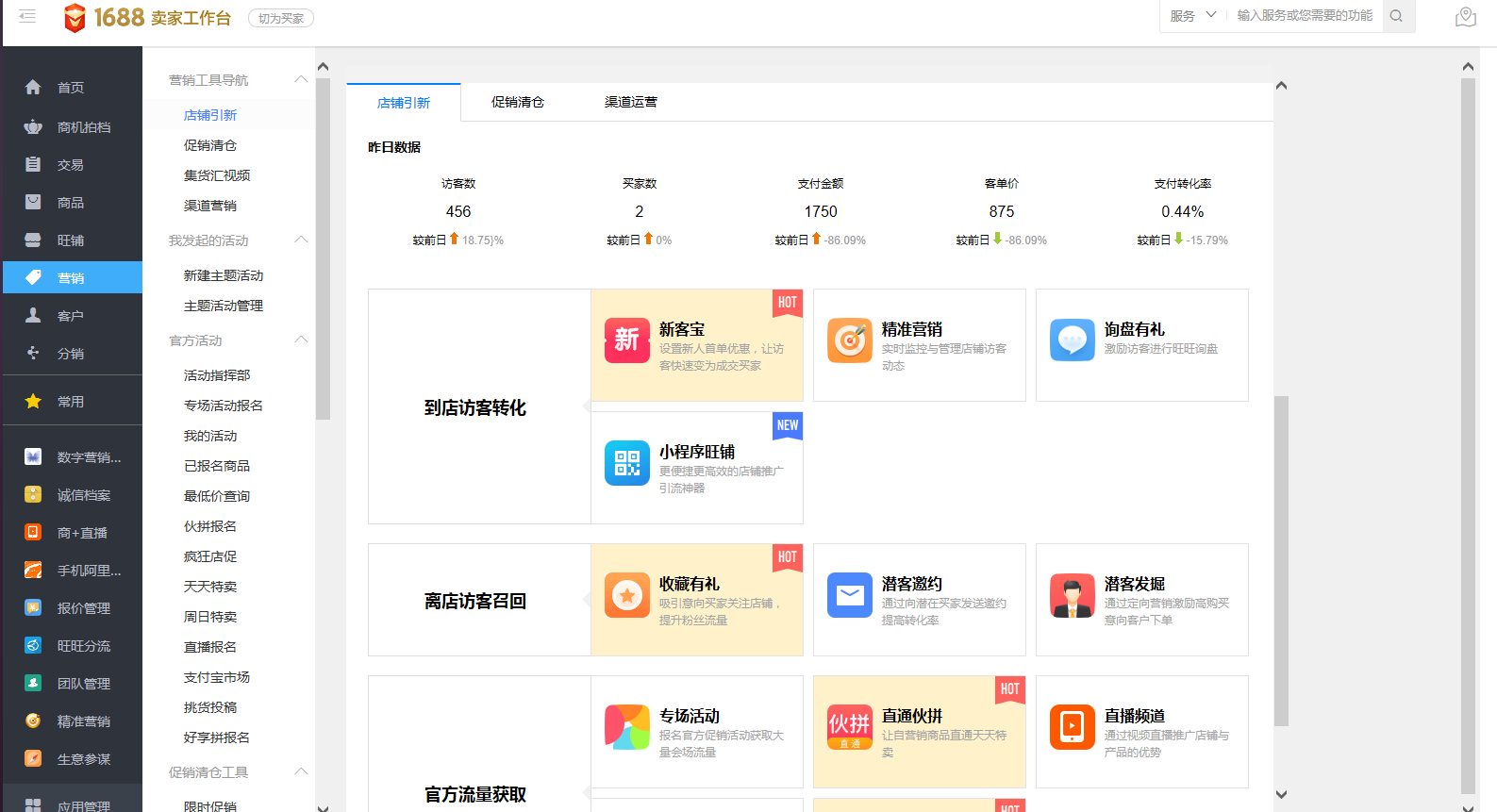This screenshot has width=1497, height=812.
Task: Open 活动指挥部 link
Action: 217,375
